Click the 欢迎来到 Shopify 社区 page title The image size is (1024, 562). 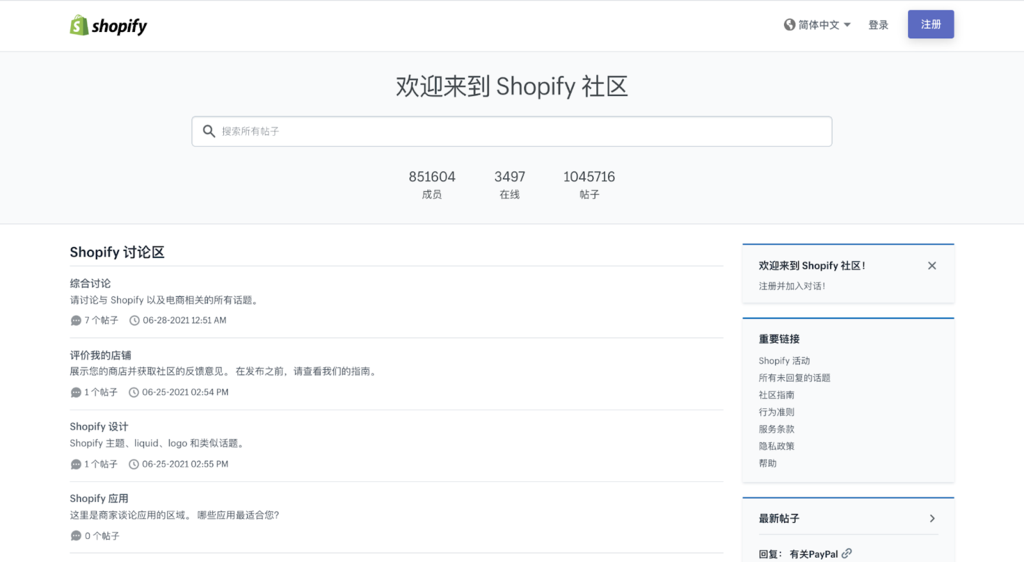coord(511,86)
